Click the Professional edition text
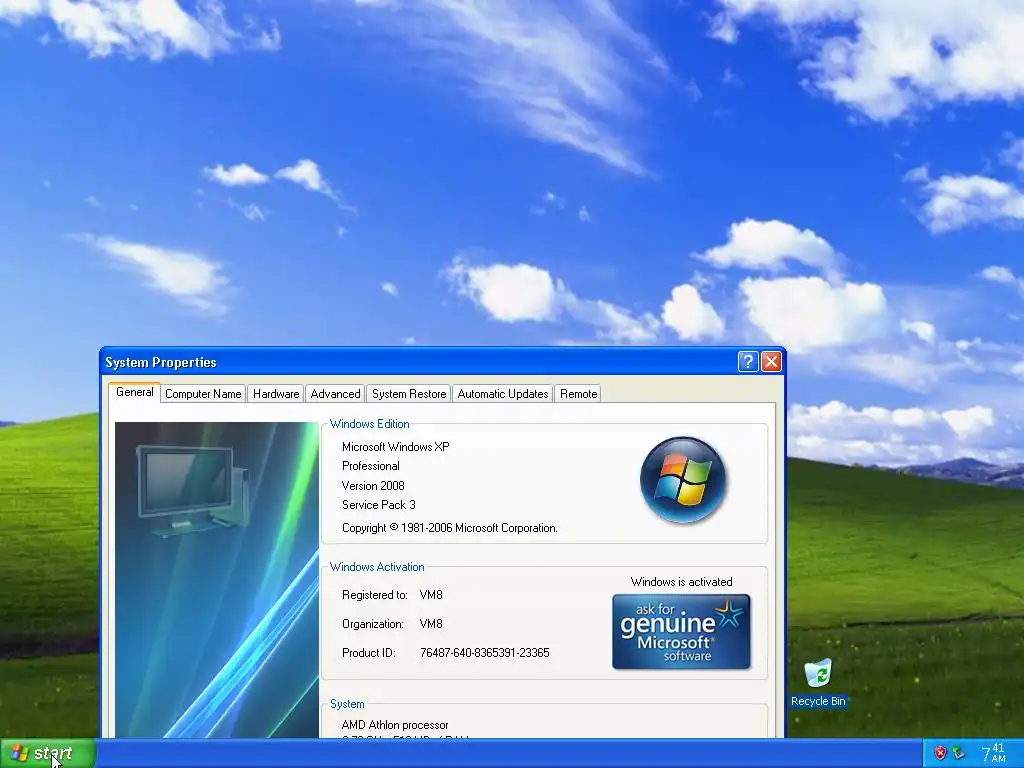 (371, 466)
